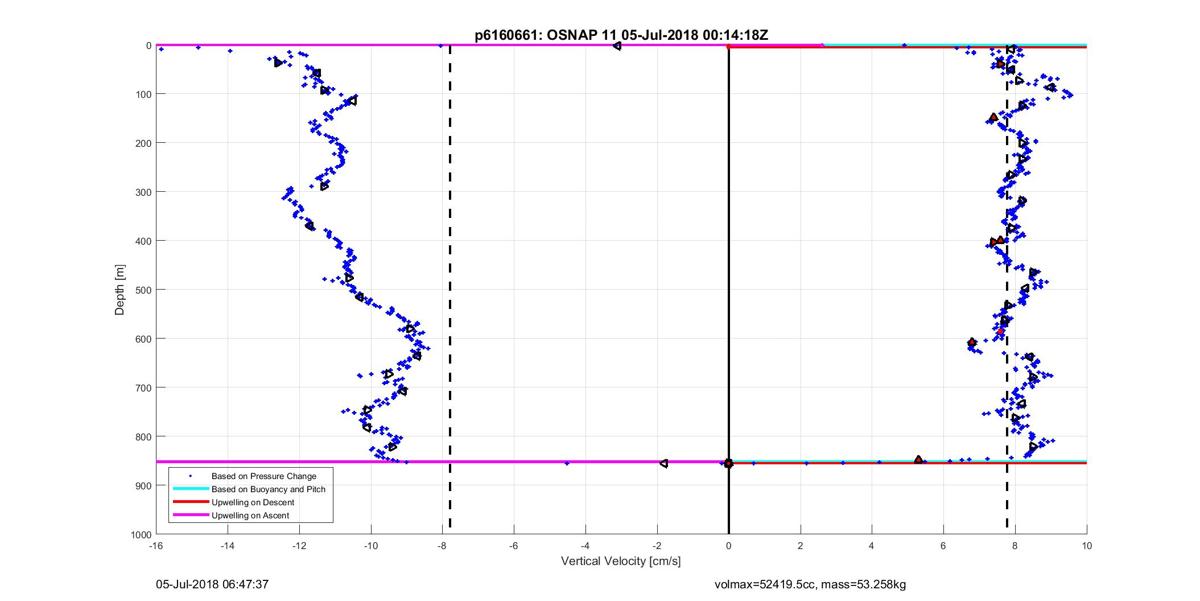Viewport: 1200px width, 601px height.
Task: Click x-axis tick label '0'
Action: (729, 546)
